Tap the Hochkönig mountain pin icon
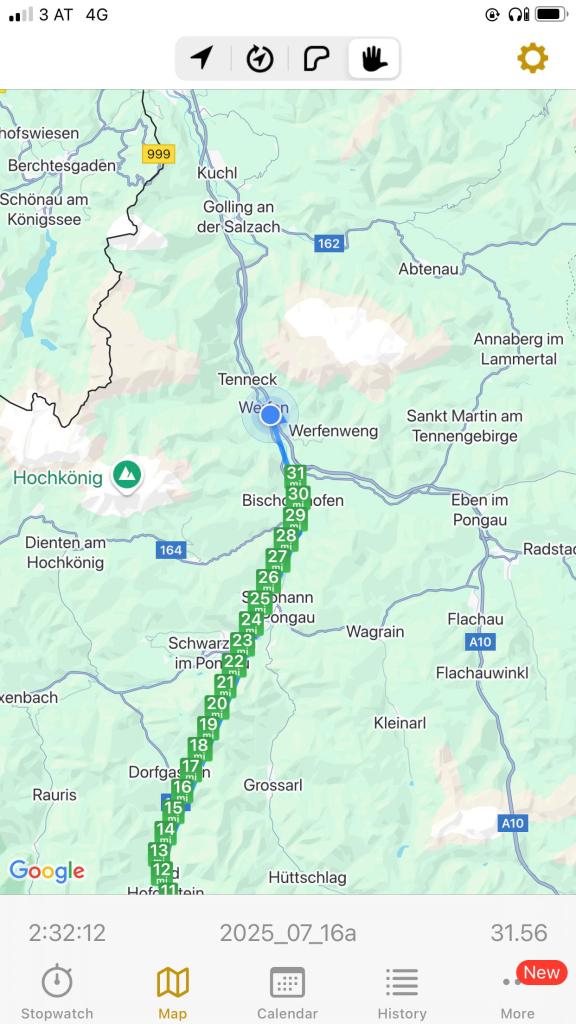Image resolution: width=576 pixels, height=1024 pixels. tap(127, 475)
